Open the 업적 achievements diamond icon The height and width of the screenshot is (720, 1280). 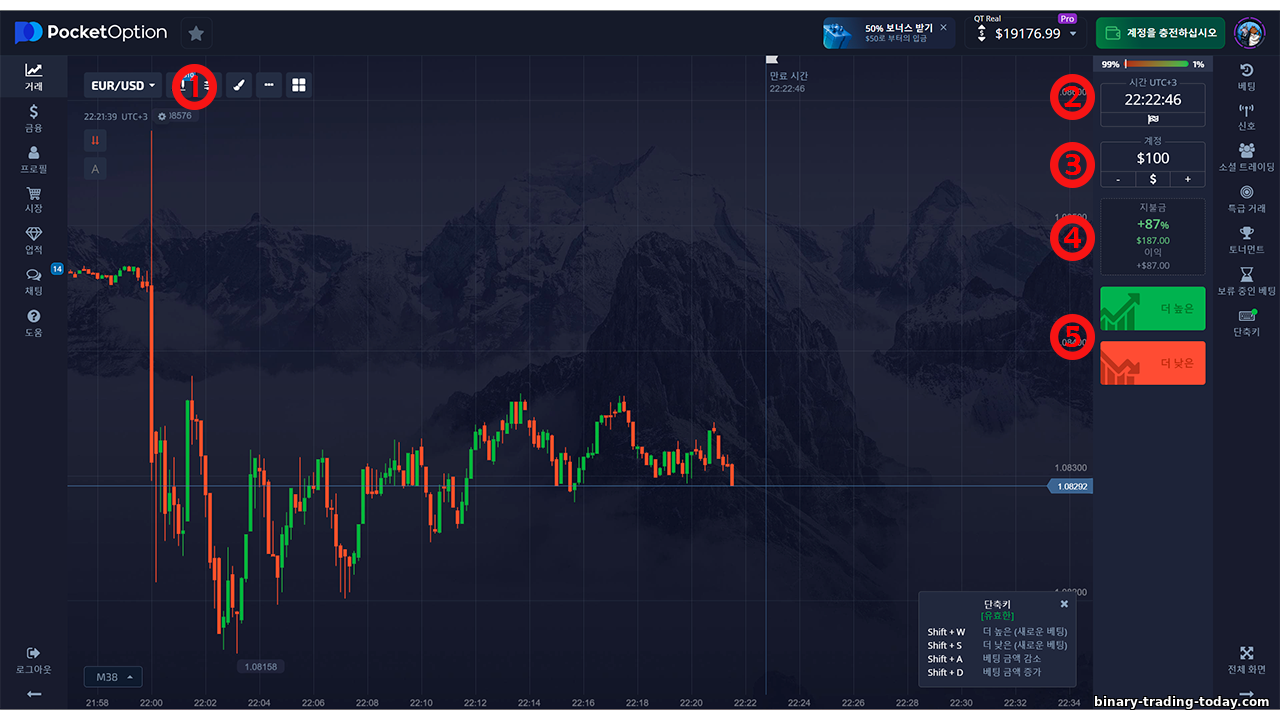coord(33,241)
